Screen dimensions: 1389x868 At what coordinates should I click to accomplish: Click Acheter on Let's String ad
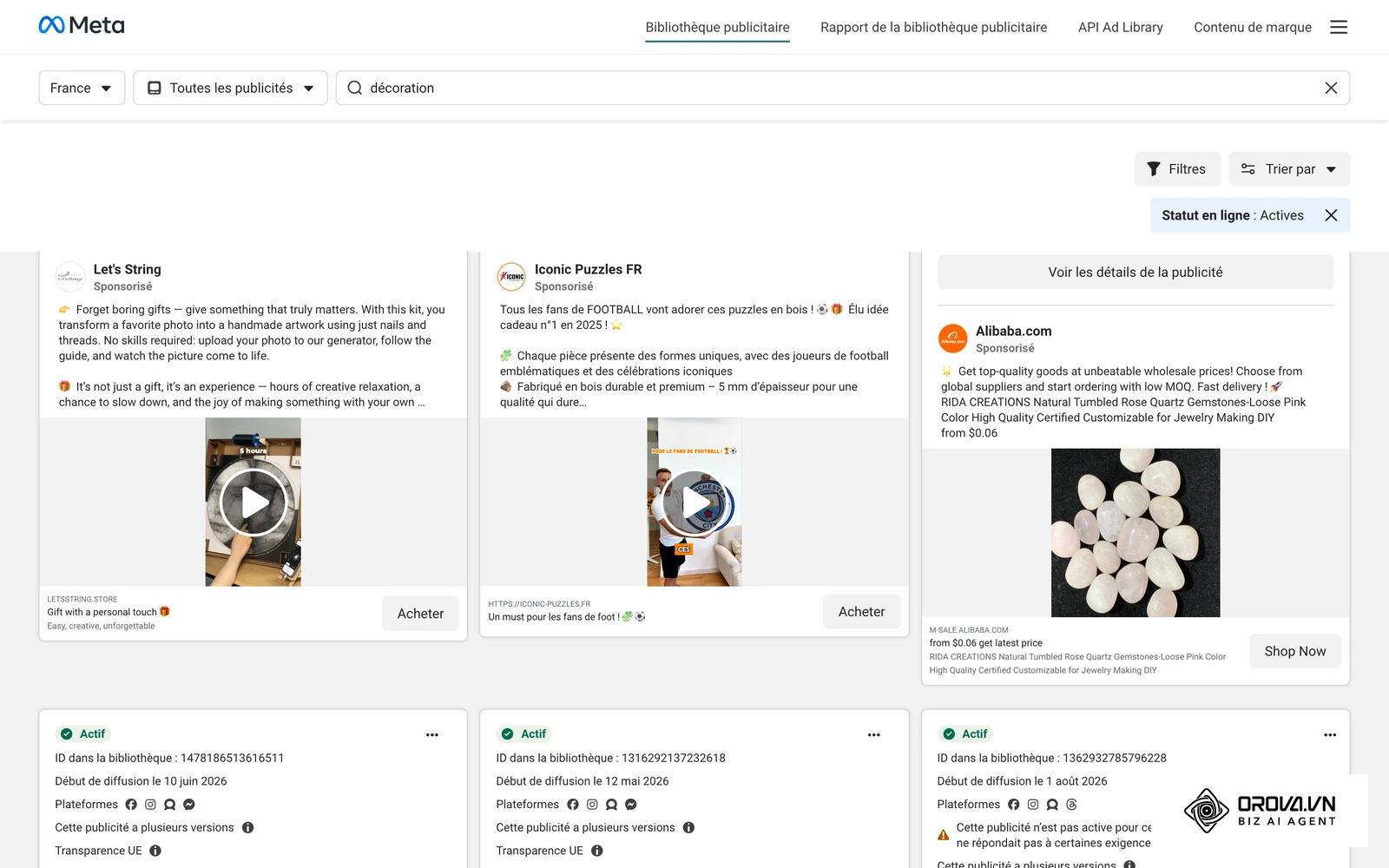coord(420,614)
